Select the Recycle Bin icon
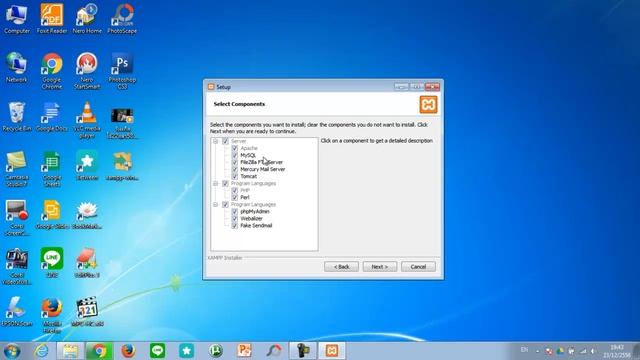The image size is (640, 360). point(17,117)
